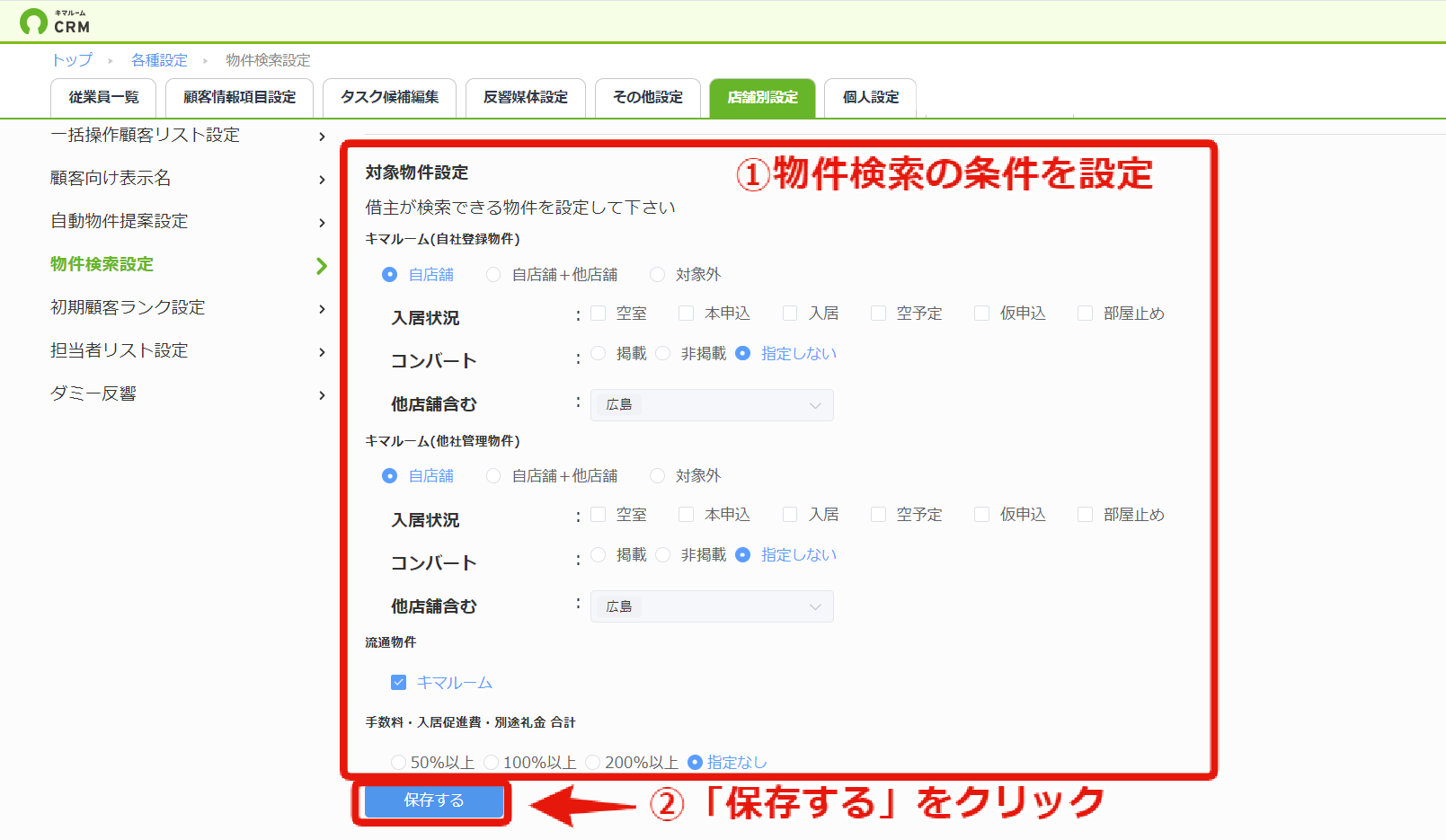This screenshot has width=1446, height=840.
Task: Open 他店舗含む dropdown under 他社管理物件
Action: (712, 606)
